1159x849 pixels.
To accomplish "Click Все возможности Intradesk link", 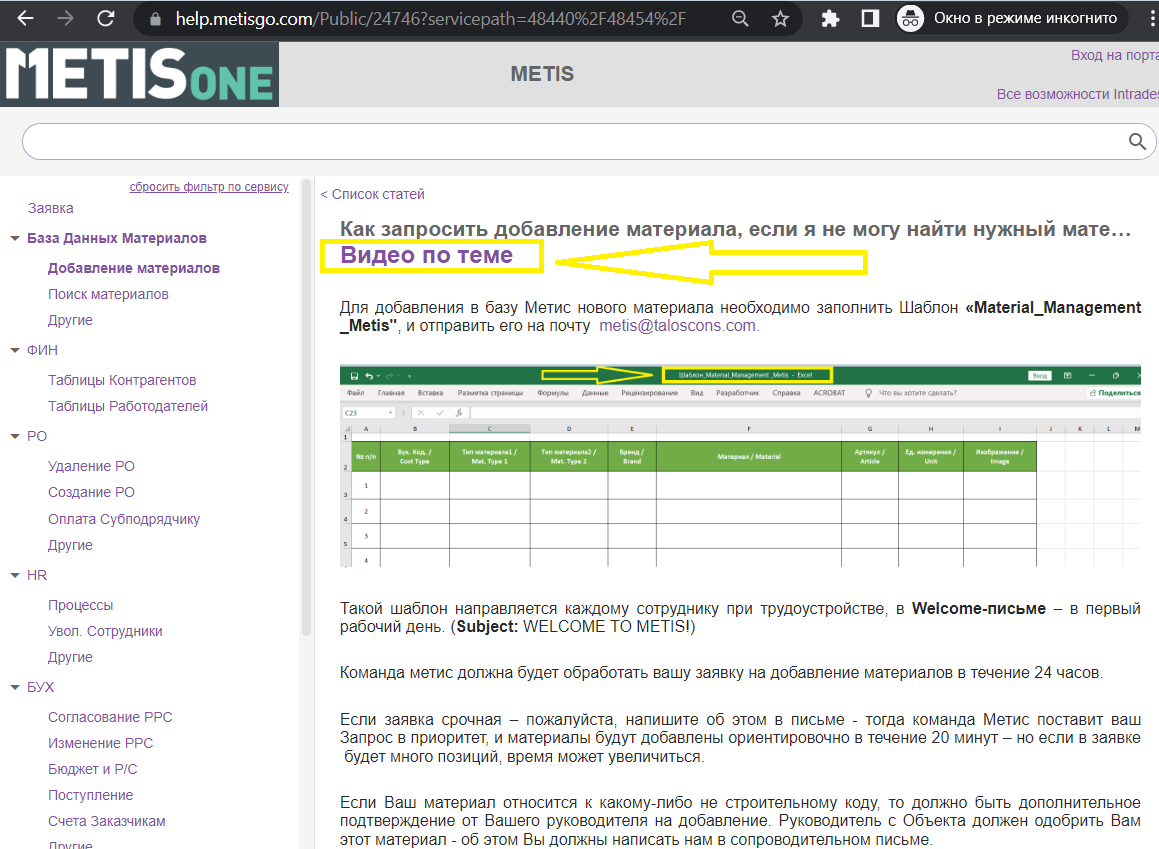I will [1078, 95].
